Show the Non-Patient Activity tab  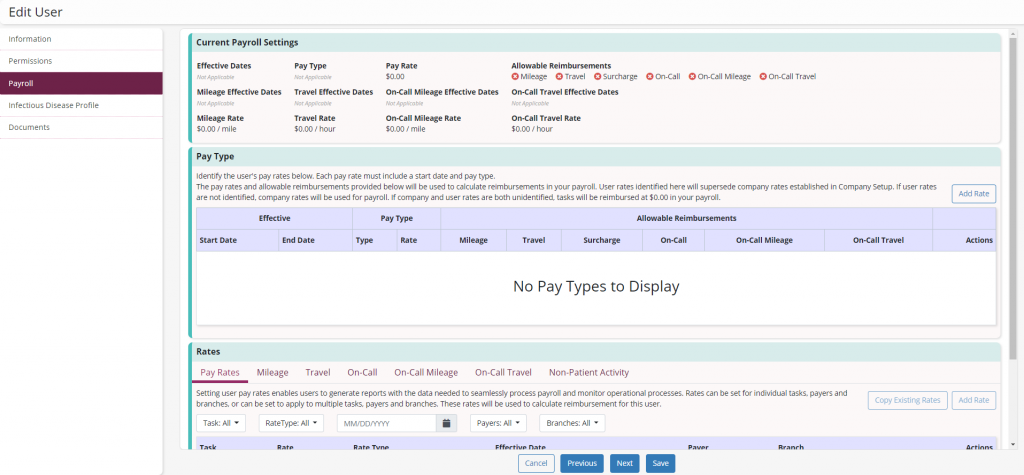coord(589,372)
